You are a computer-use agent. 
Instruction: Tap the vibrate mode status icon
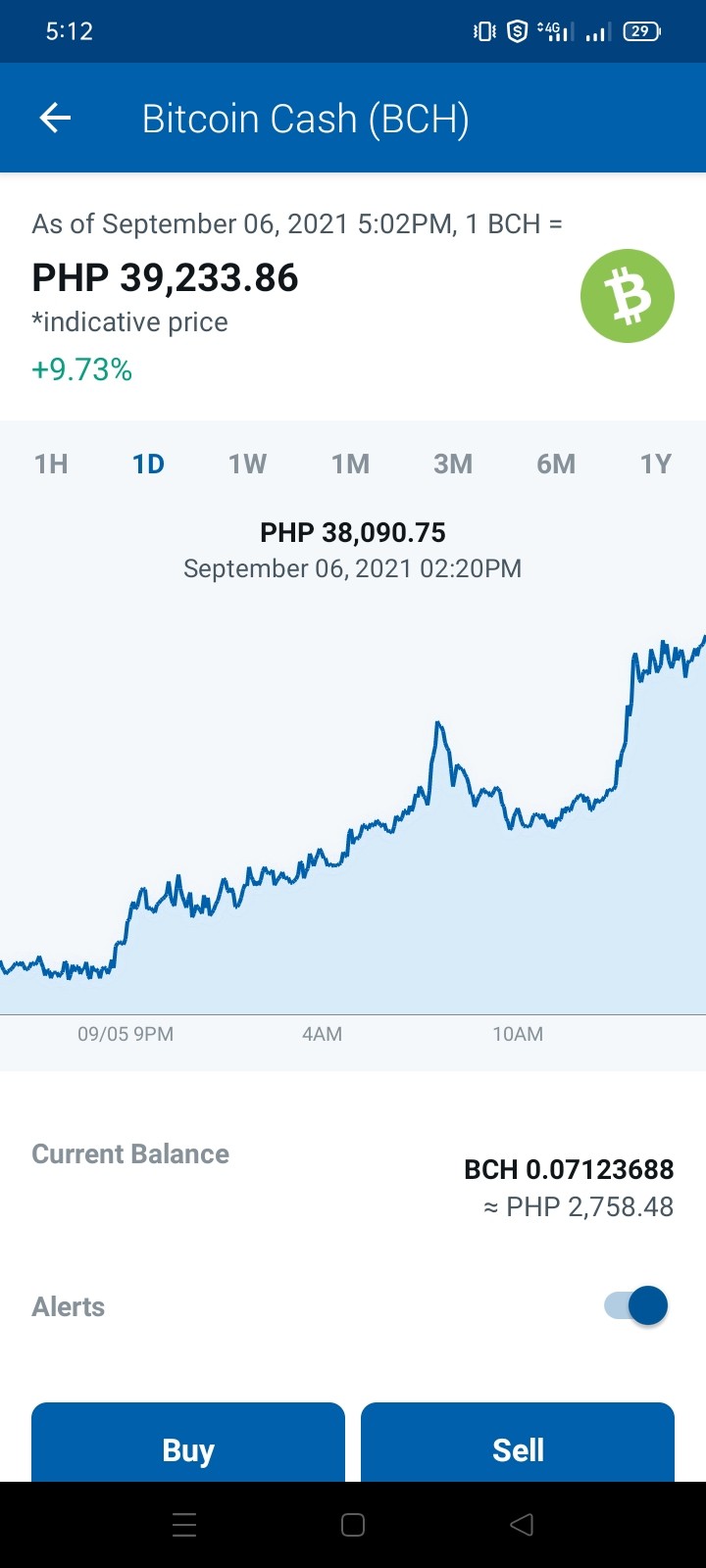[x=484, y=31]
